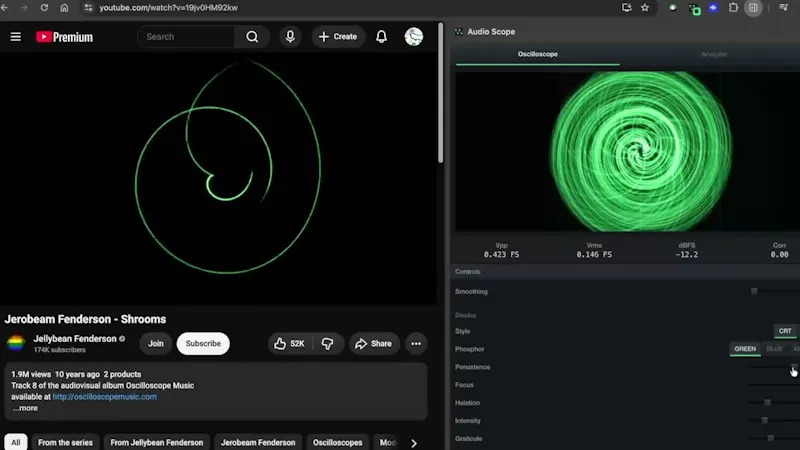Click the Create button
Image resolution: width=800 pixels, height=450 pixels.
[x=338, y=37]
